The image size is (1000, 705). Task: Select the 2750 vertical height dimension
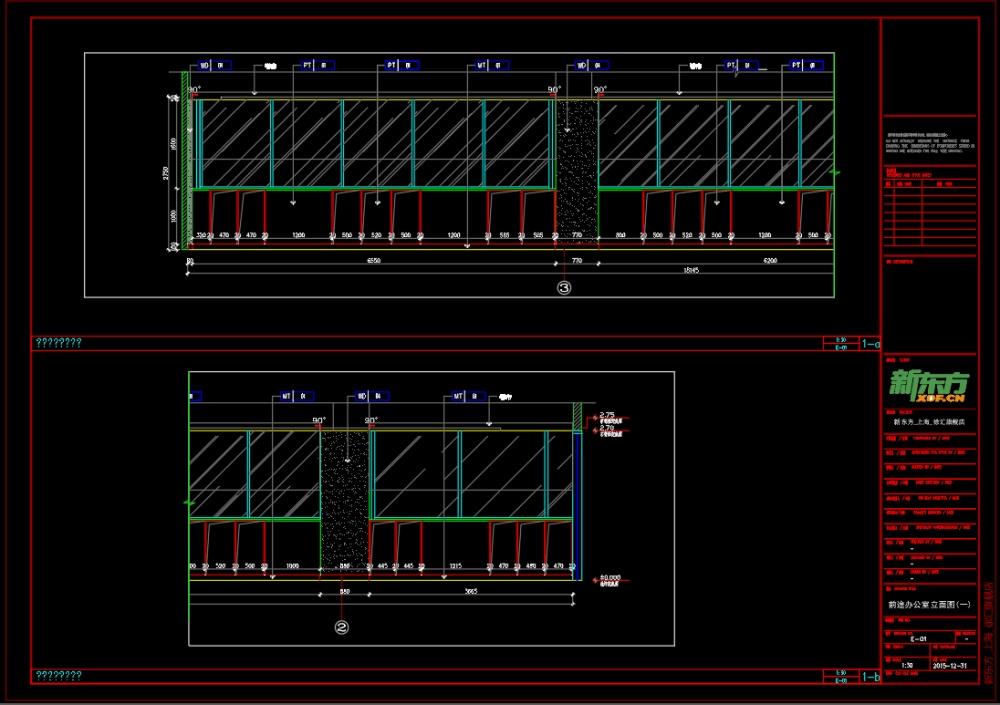tap(167, 172)
